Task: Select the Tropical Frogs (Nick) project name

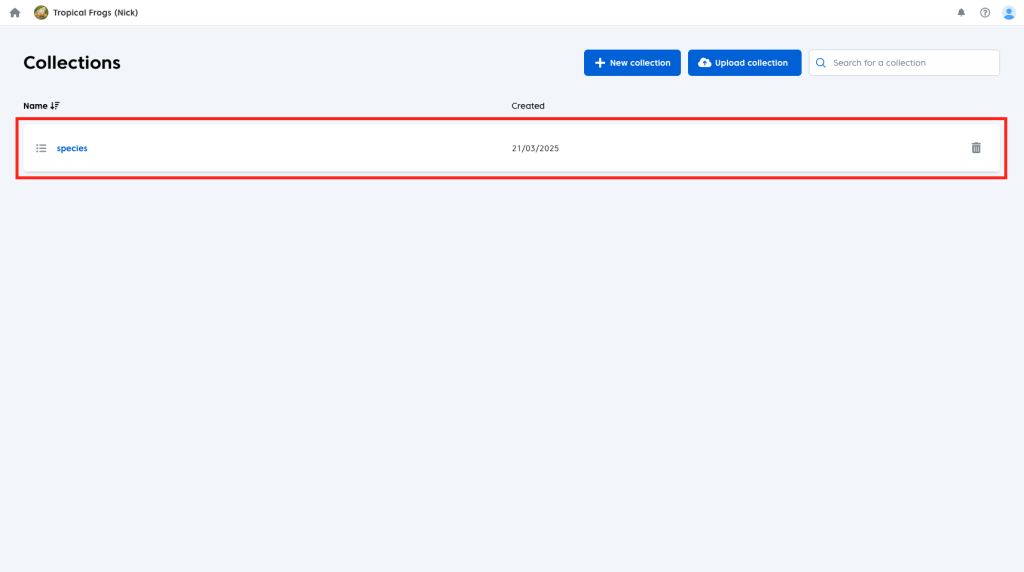Action: coord(95,13)
